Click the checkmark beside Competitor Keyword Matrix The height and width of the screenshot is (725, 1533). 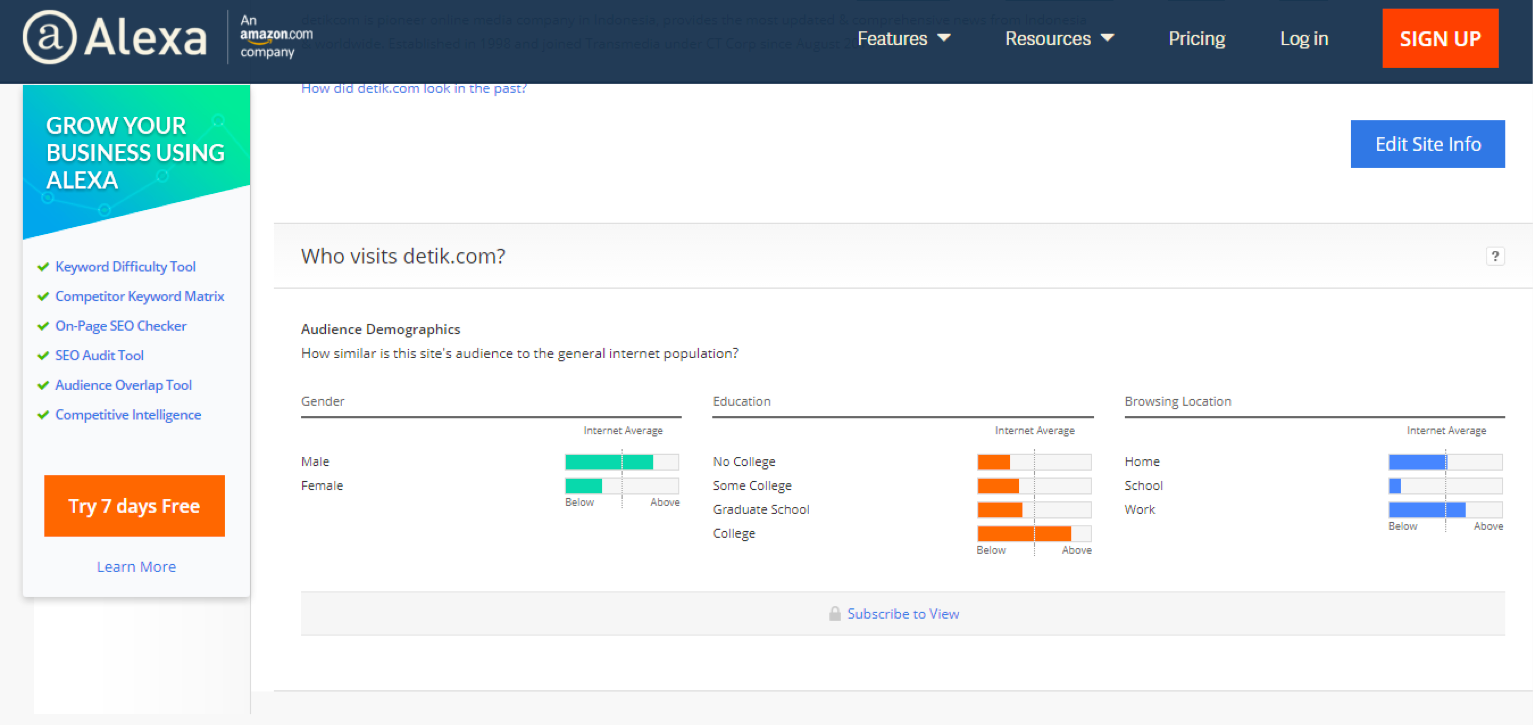[x=43, y=297]
